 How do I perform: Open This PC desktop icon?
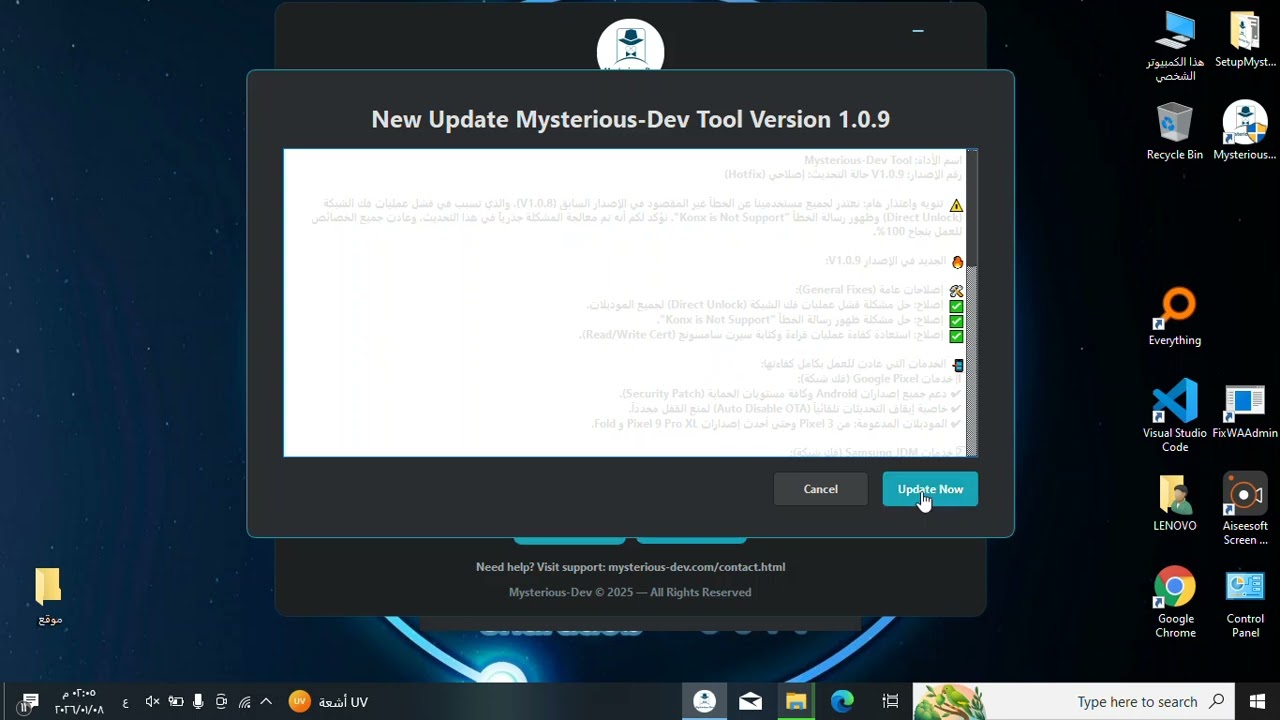coord(1175,46)
